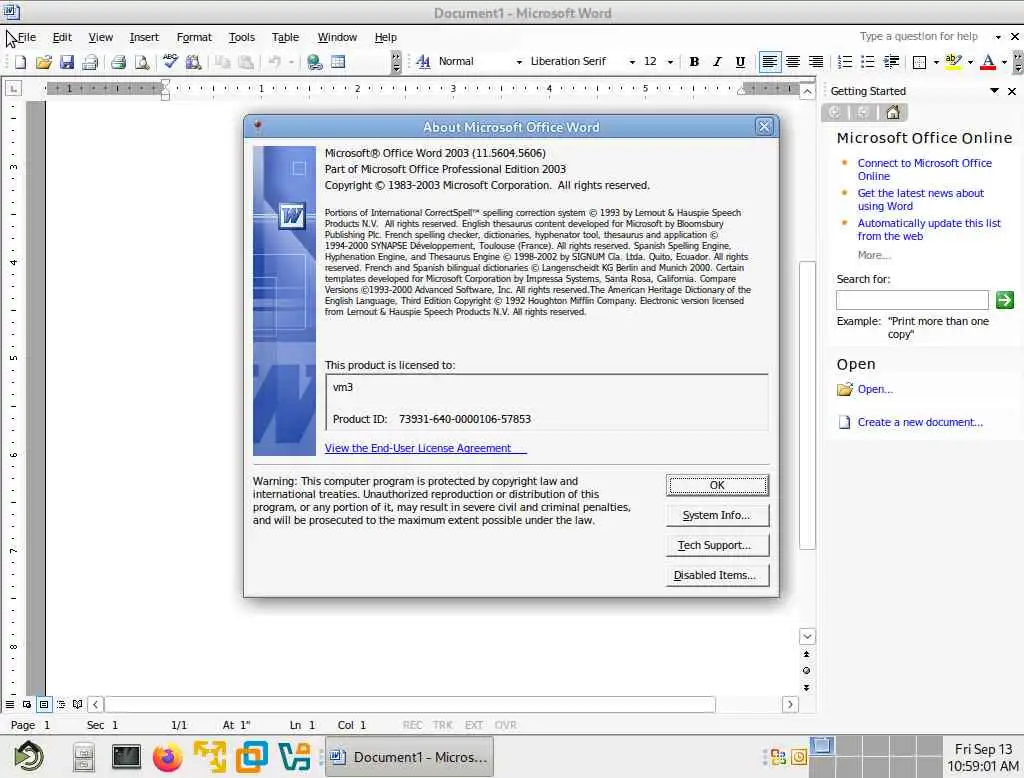The width and height of the screenshot is (1024, 778).
Task: Open the File menu
Action: pos(27,37)
